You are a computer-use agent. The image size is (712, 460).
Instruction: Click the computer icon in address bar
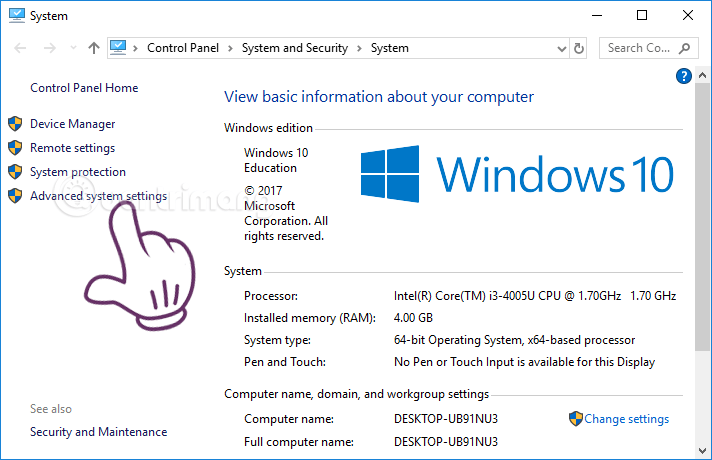118,48
